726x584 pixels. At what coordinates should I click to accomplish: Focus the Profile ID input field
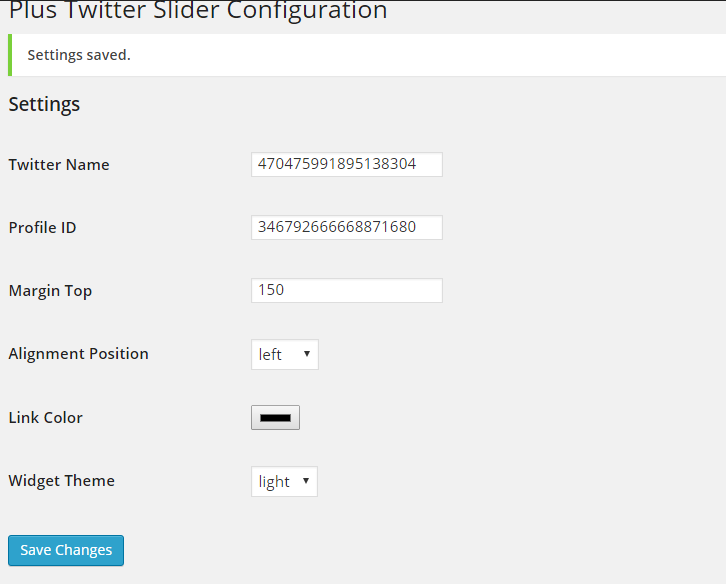coord(347,227)
